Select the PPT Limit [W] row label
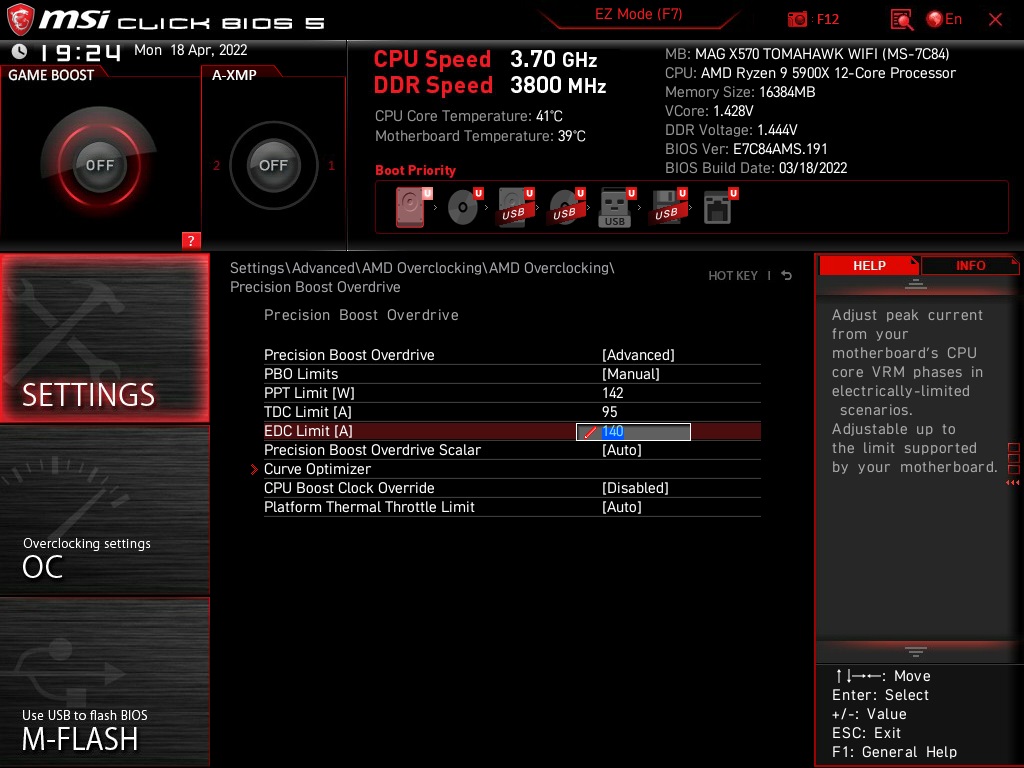 pos(309,392)
